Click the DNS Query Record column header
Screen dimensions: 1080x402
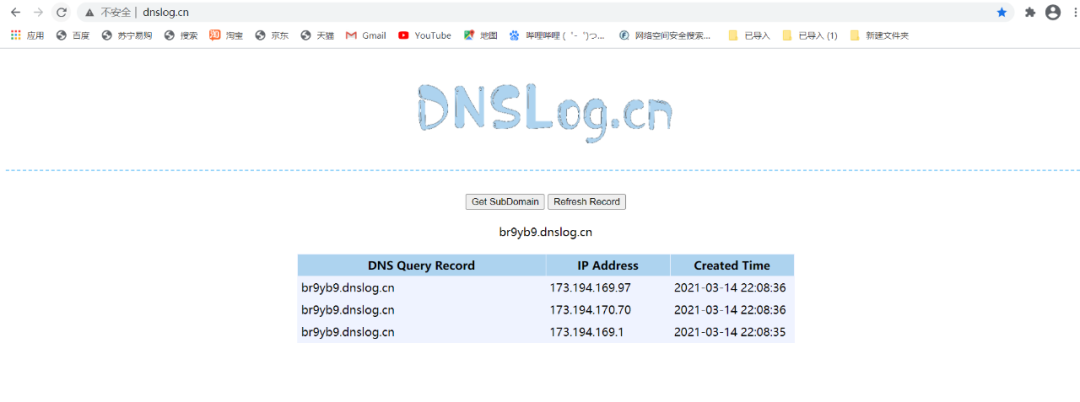coord(422,265)
